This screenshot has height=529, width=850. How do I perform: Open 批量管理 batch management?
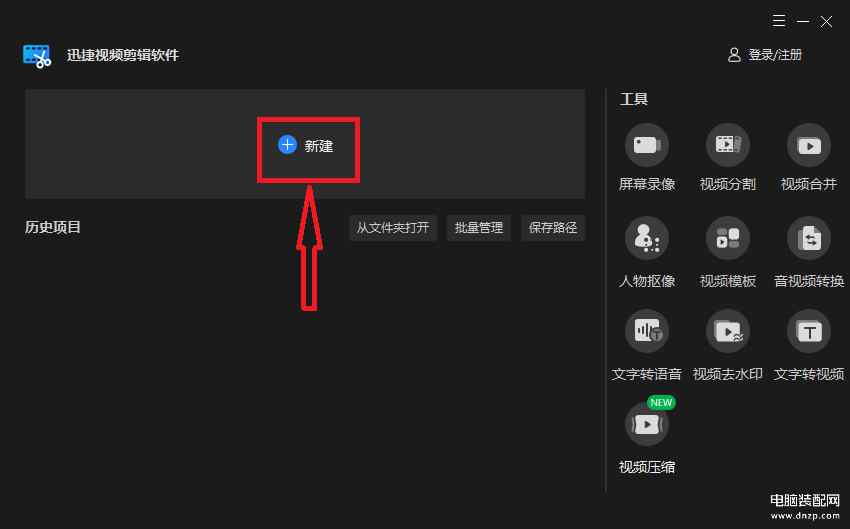(x=479, y=228)
